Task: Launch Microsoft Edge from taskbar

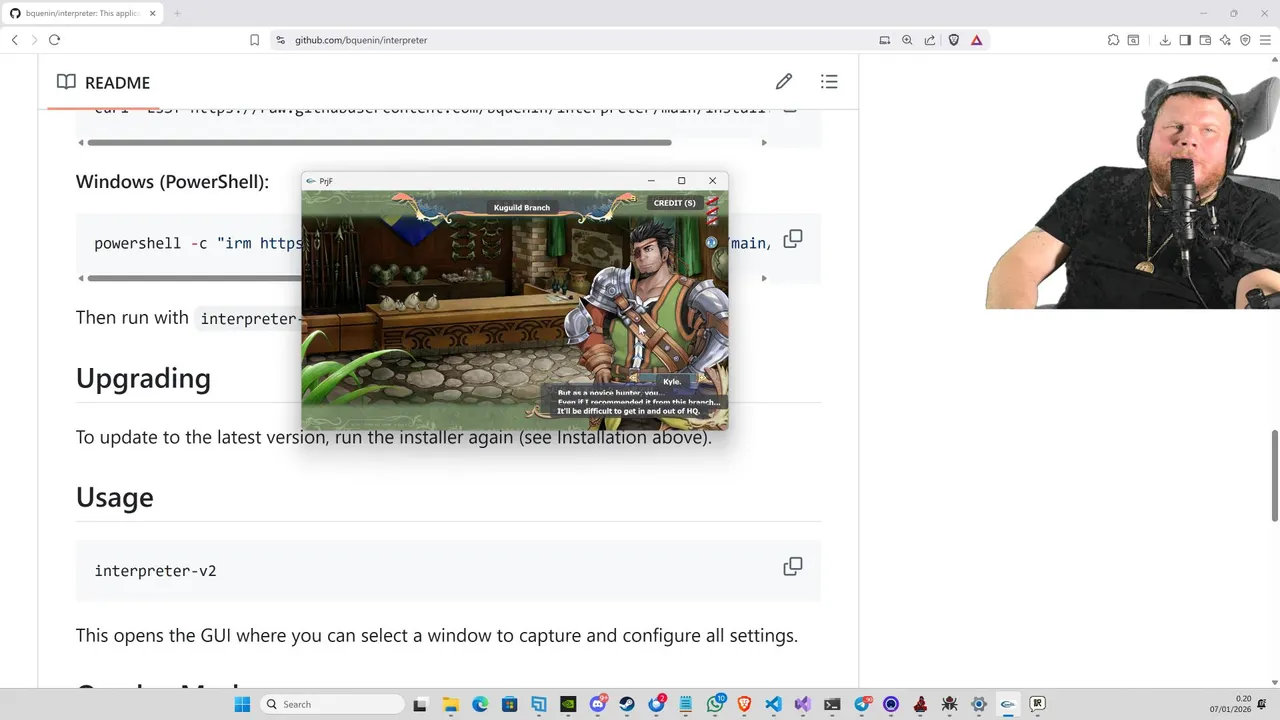Action: click(x=480, y=704)
